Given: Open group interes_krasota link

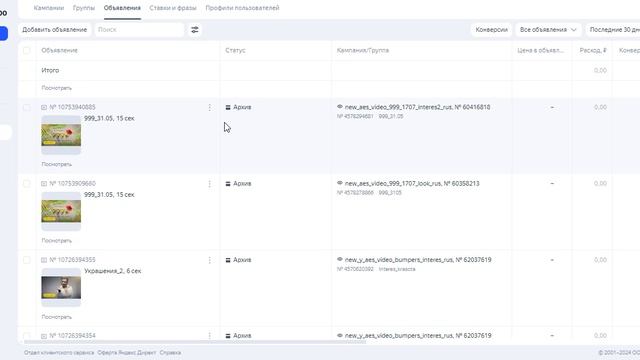Looking at the screenshot, I should [x=397, y=269].
